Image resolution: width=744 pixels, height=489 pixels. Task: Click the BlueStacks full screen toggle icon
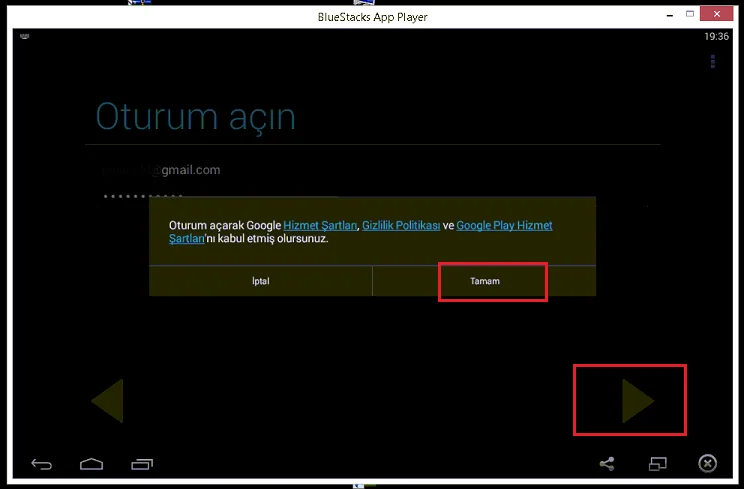pos(658,463)
